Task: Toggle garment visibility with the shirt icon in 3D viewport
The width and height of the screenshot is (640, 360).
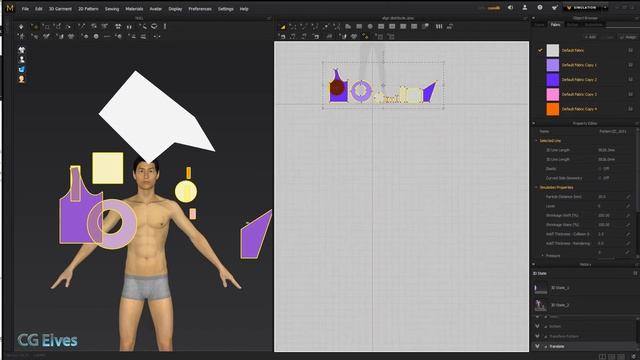Action: [x=22, y=50]
